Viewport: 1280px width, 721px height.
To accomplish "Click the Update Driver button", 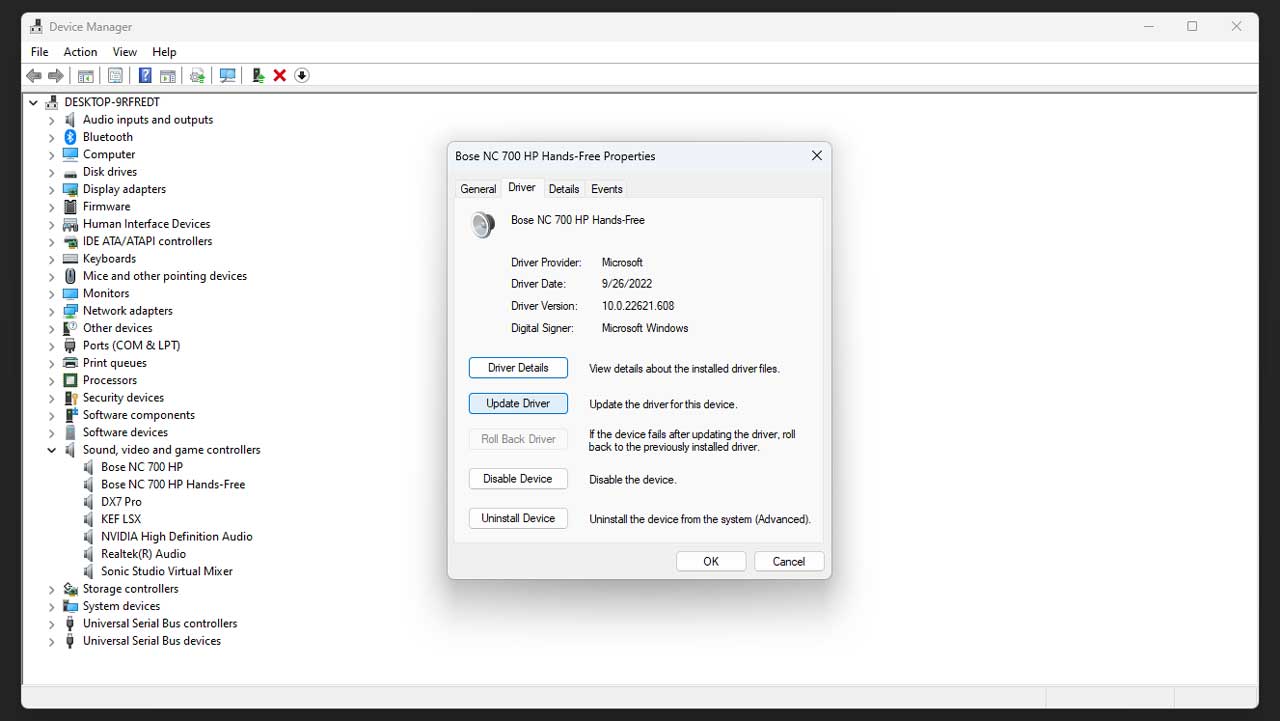I will click(x=518, y=404).
